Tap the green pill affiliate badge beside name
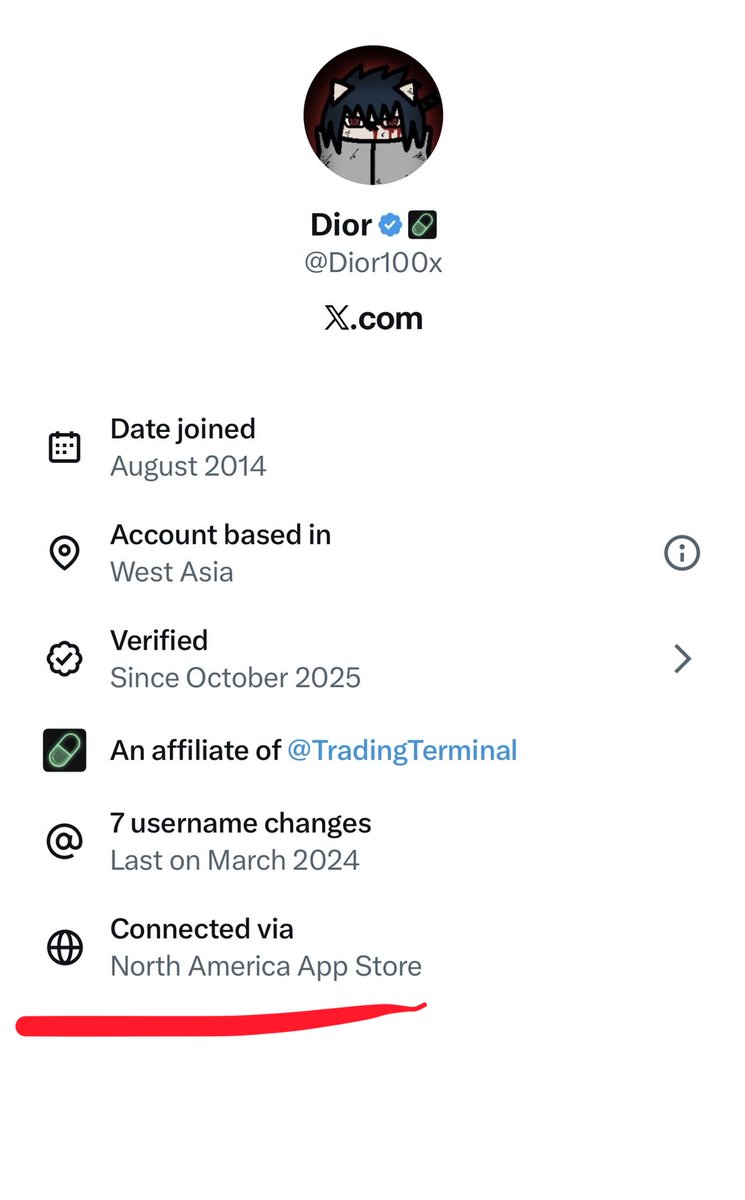Viewport: 745px width, 1200px height. (x=422, y=225)
